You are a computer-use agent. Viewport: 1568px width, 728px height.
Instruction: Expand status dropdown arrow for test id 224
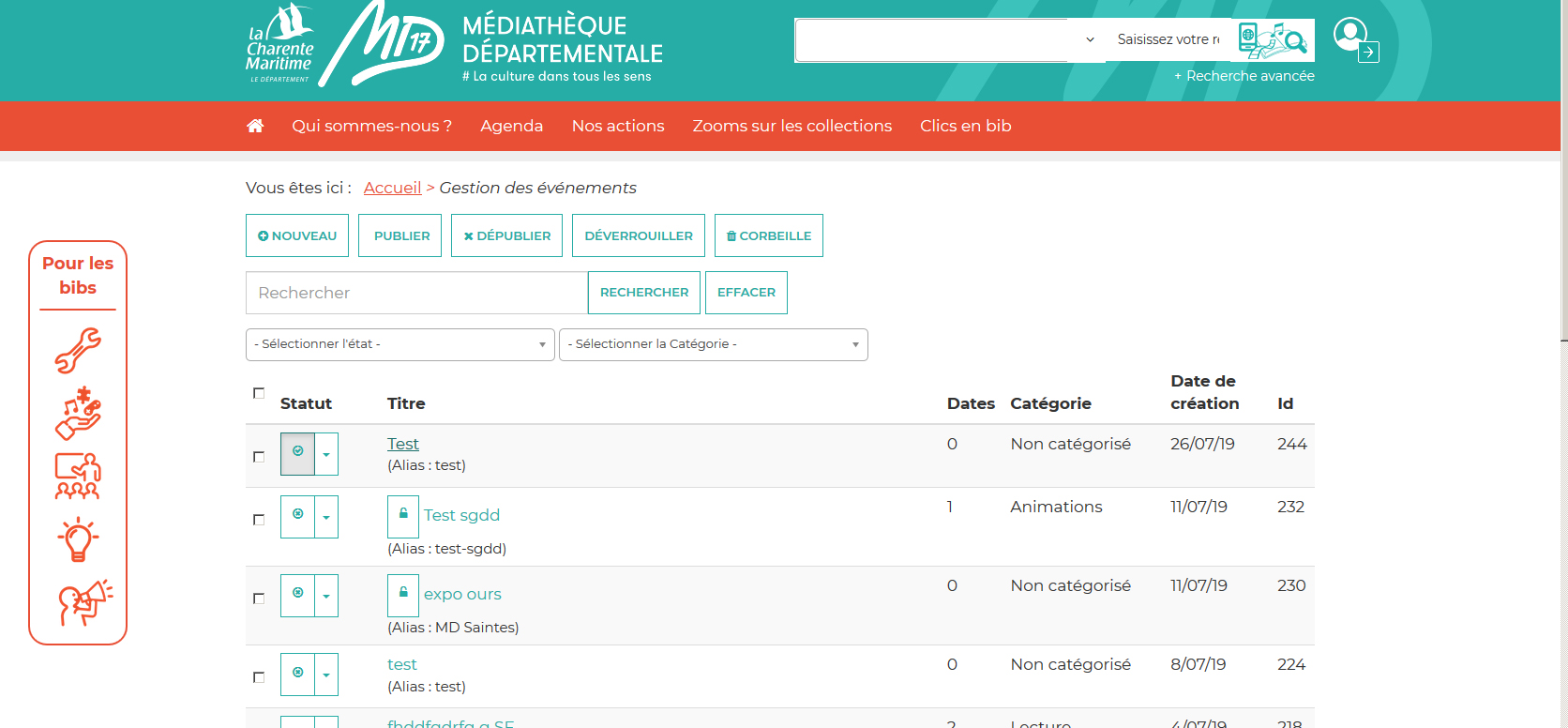pyautogui.click(x=326, y=675)
